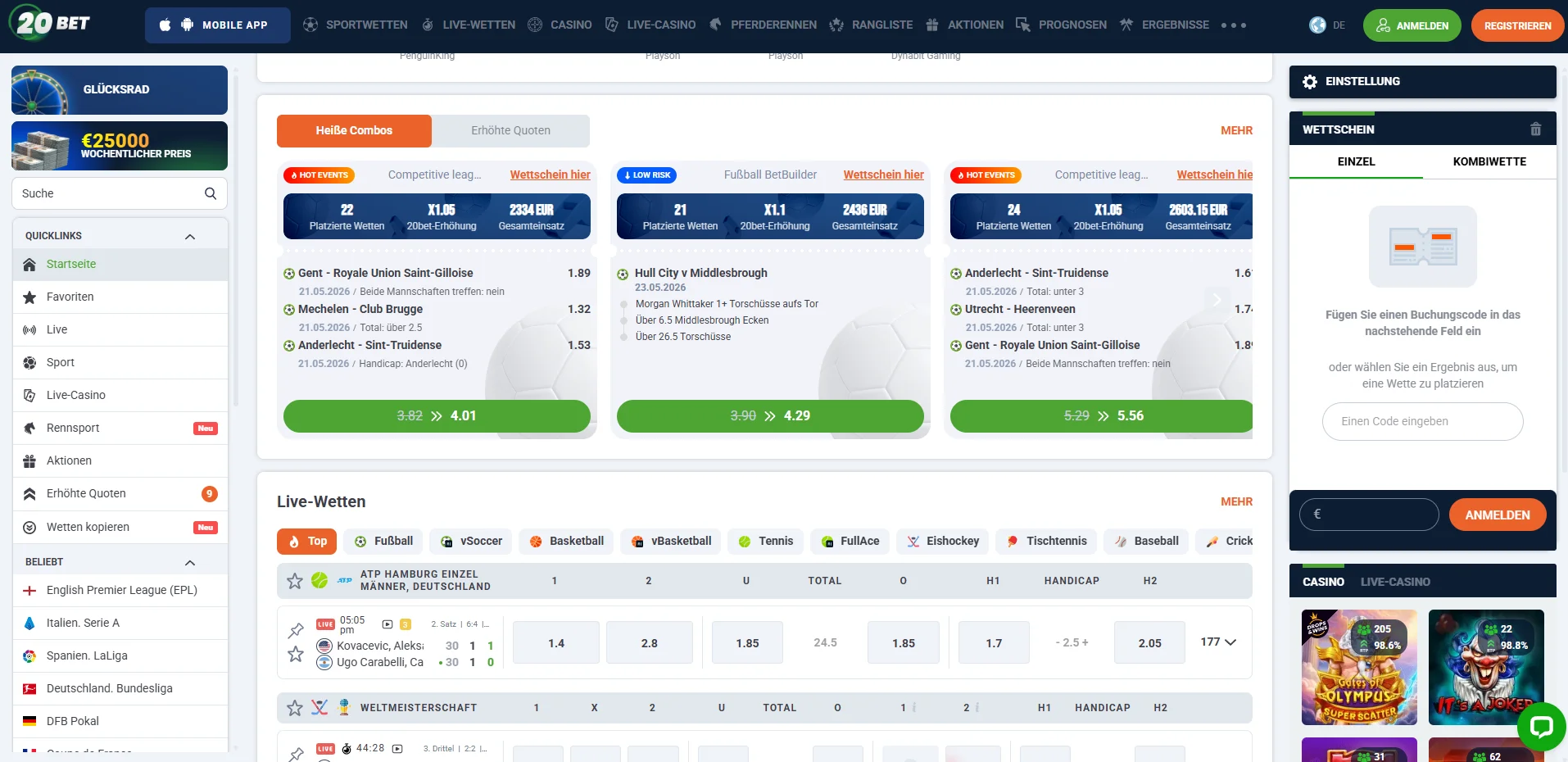Select the Eishockey live filter

tap(943, 541)
